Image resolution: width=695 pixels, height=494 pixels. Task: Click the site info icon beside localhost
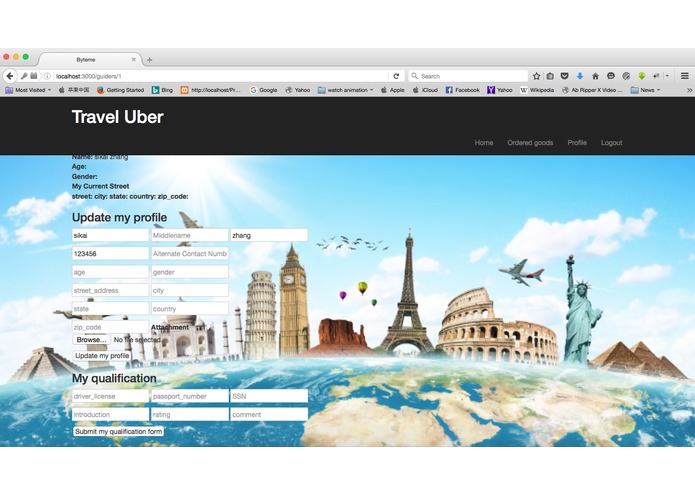click(47, 76)
